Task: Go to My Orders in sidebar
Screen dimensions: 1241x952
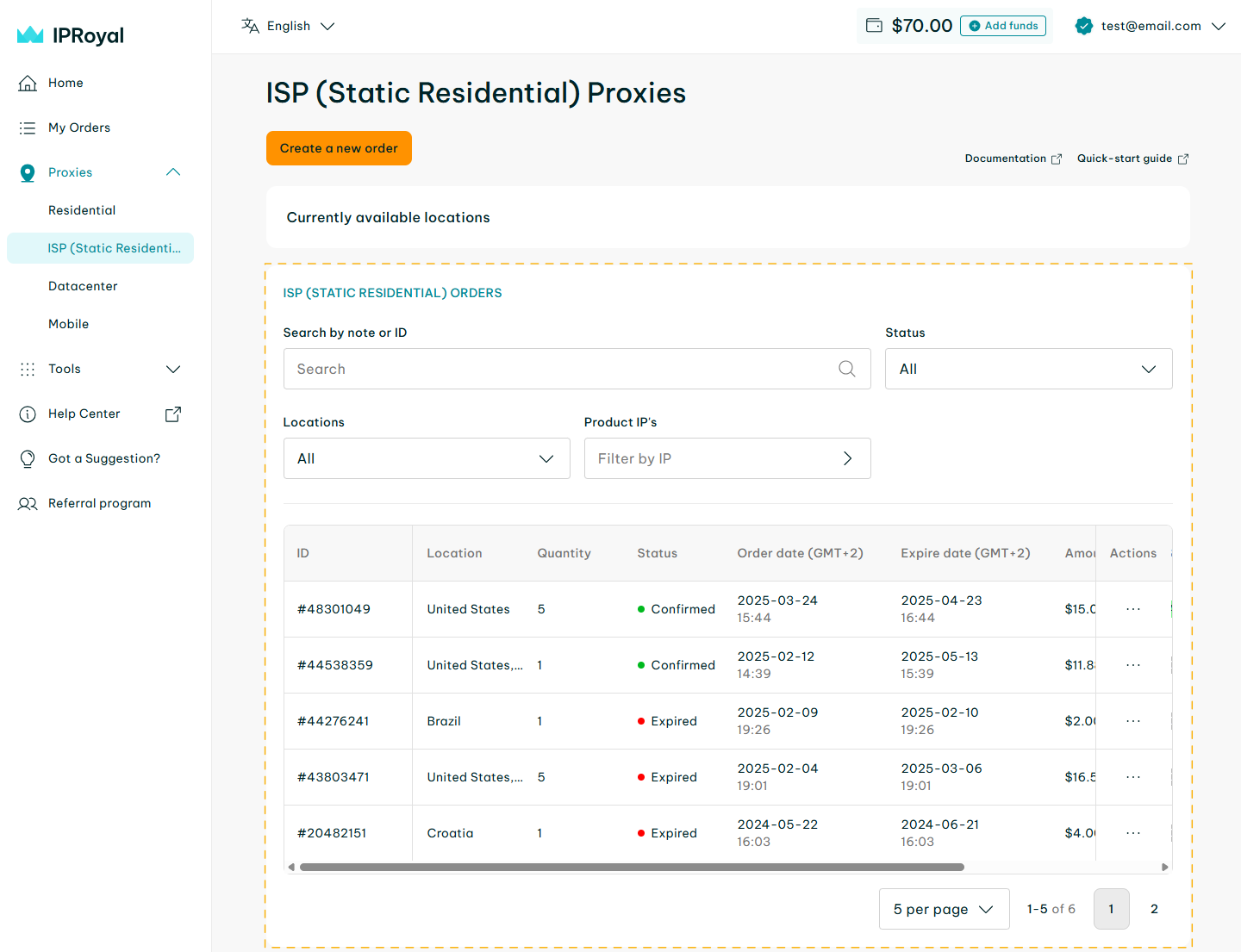Action: [79, 128]
